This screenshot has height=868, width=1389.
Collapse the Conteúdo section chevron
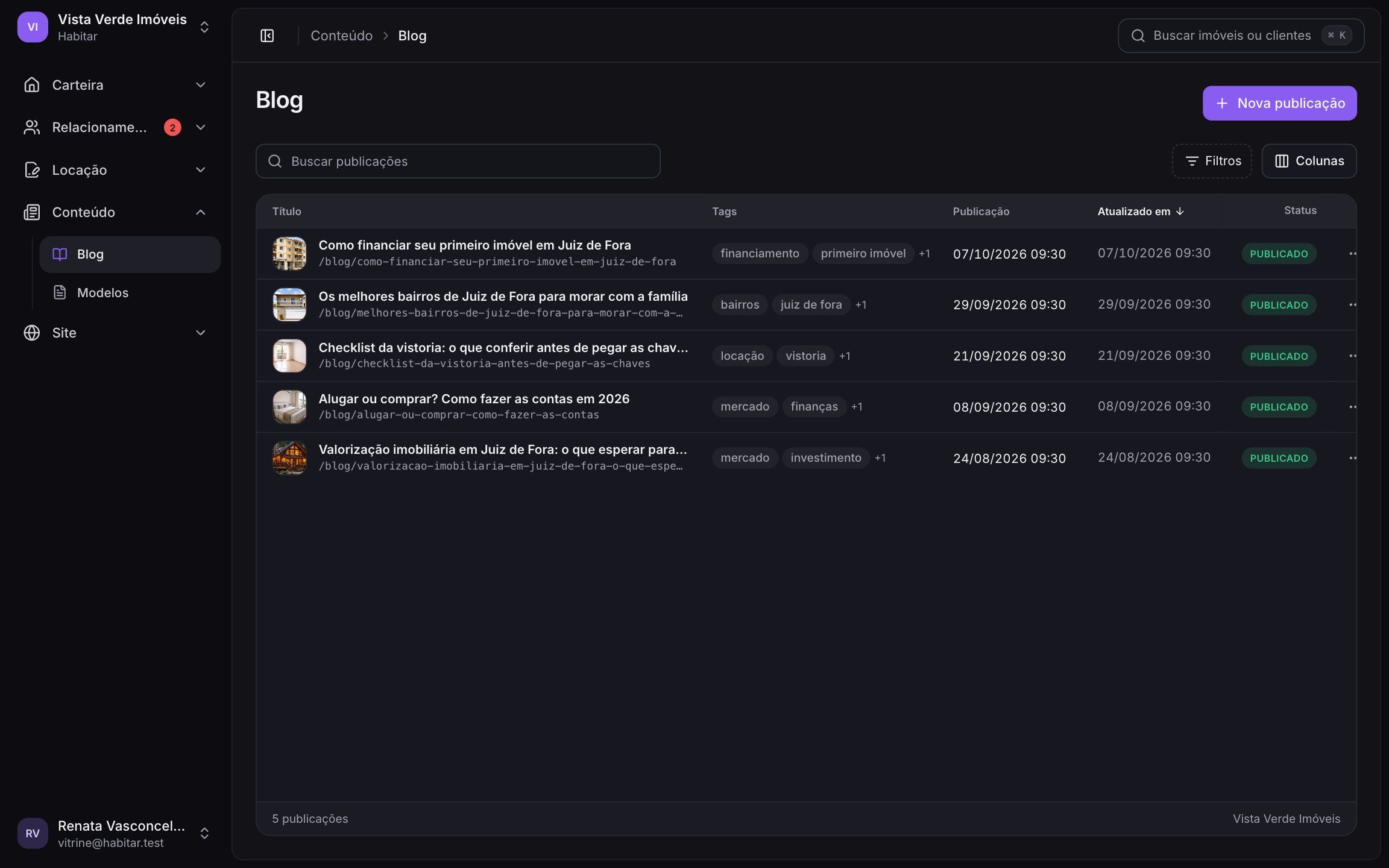tap(201, 212)
